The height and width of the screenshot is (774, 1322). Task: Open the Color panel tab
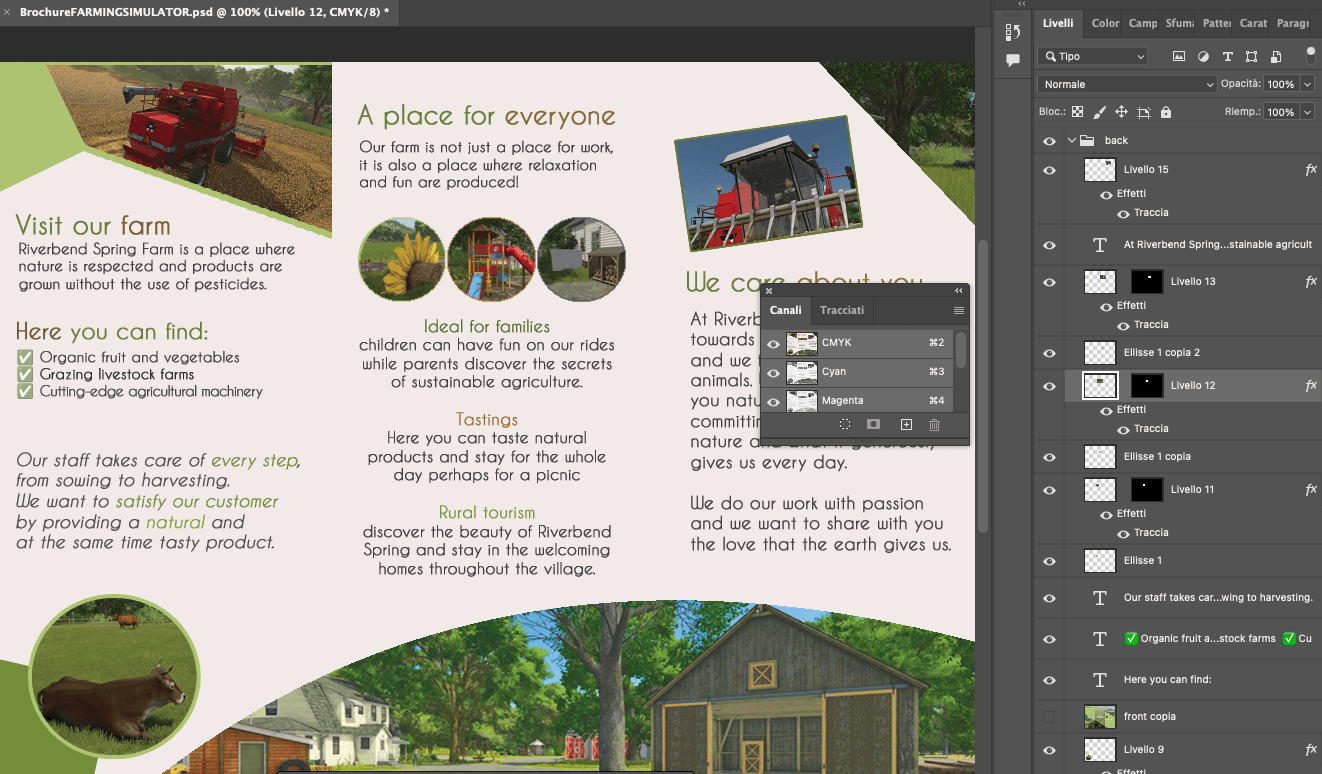(1105, 23)
